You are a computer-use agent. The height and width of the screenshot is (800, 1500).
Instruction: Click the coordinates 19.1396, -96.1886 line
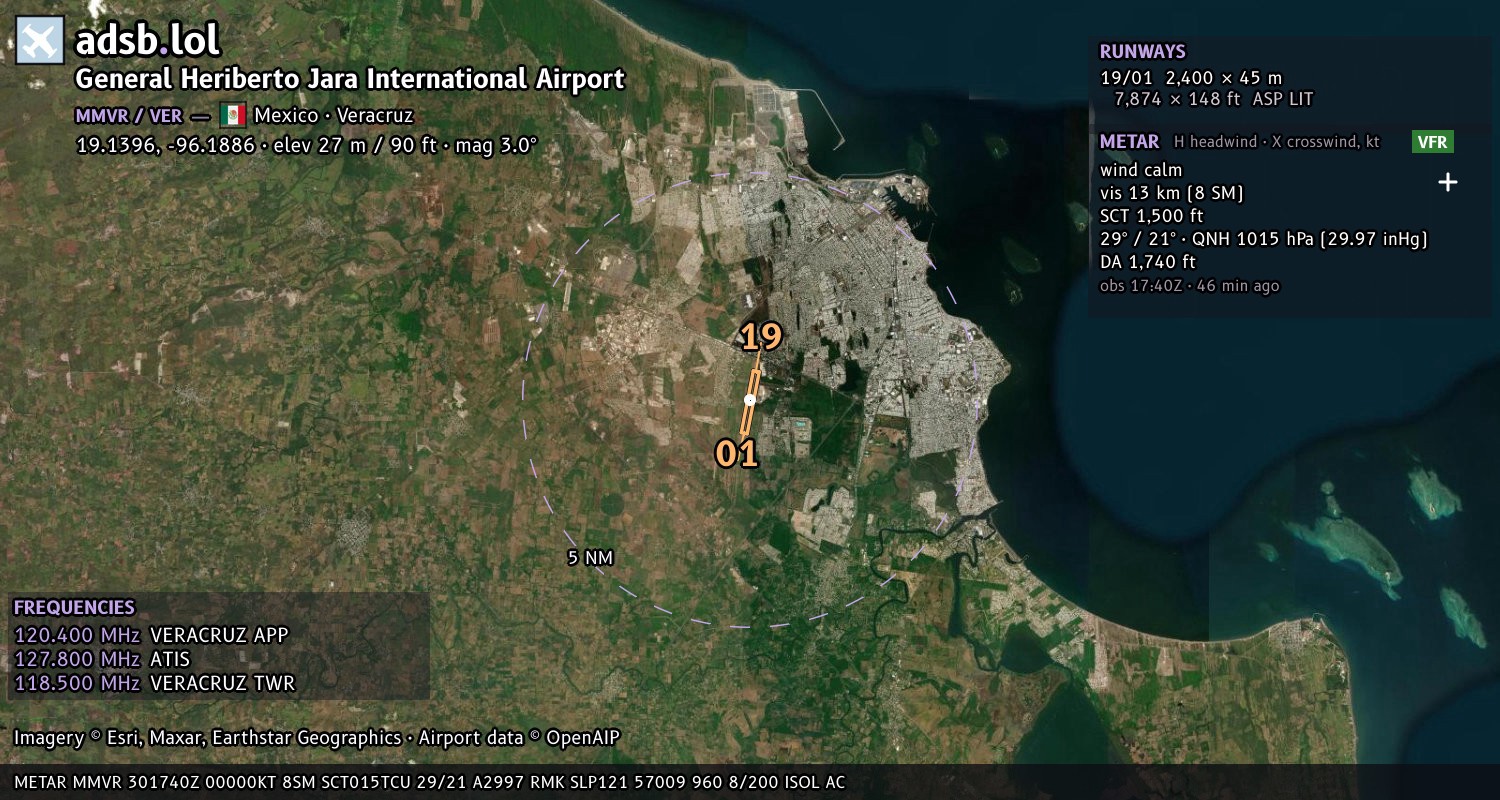tap(307, 145)
